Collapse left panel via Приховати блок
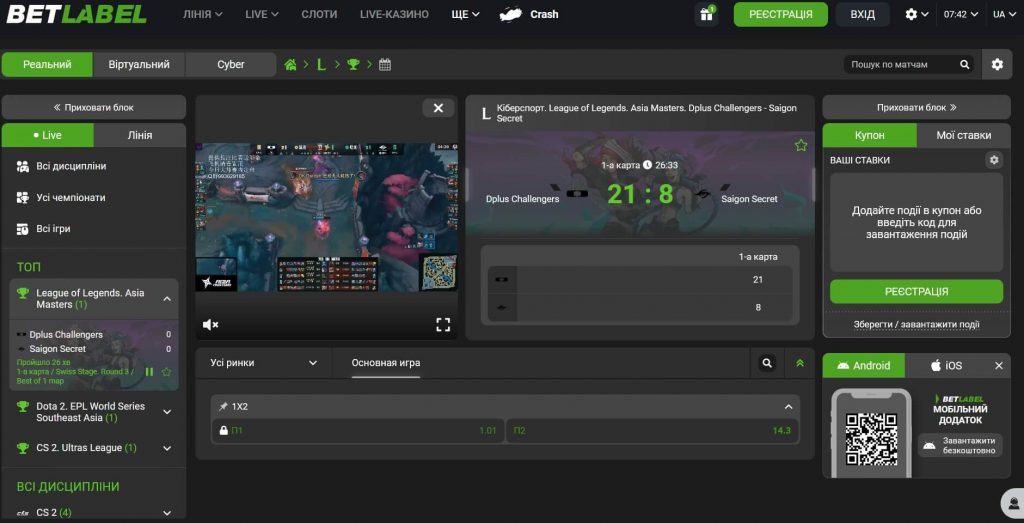The image size is (1024, 523). [93, 107]
